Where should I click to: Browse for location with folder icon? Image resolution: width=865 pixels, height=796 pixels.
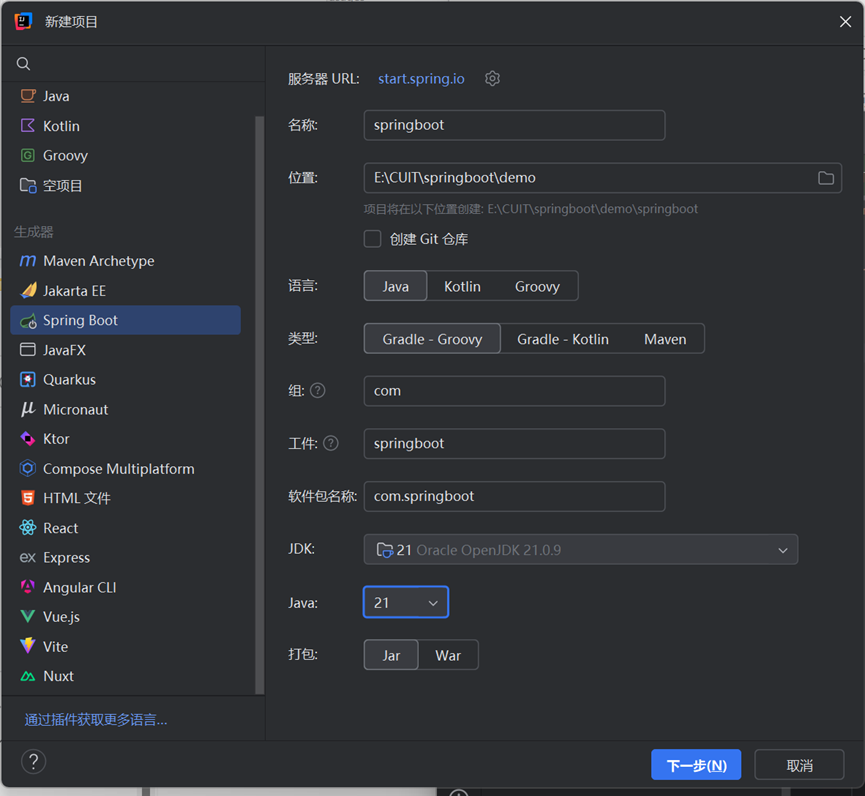826,178
